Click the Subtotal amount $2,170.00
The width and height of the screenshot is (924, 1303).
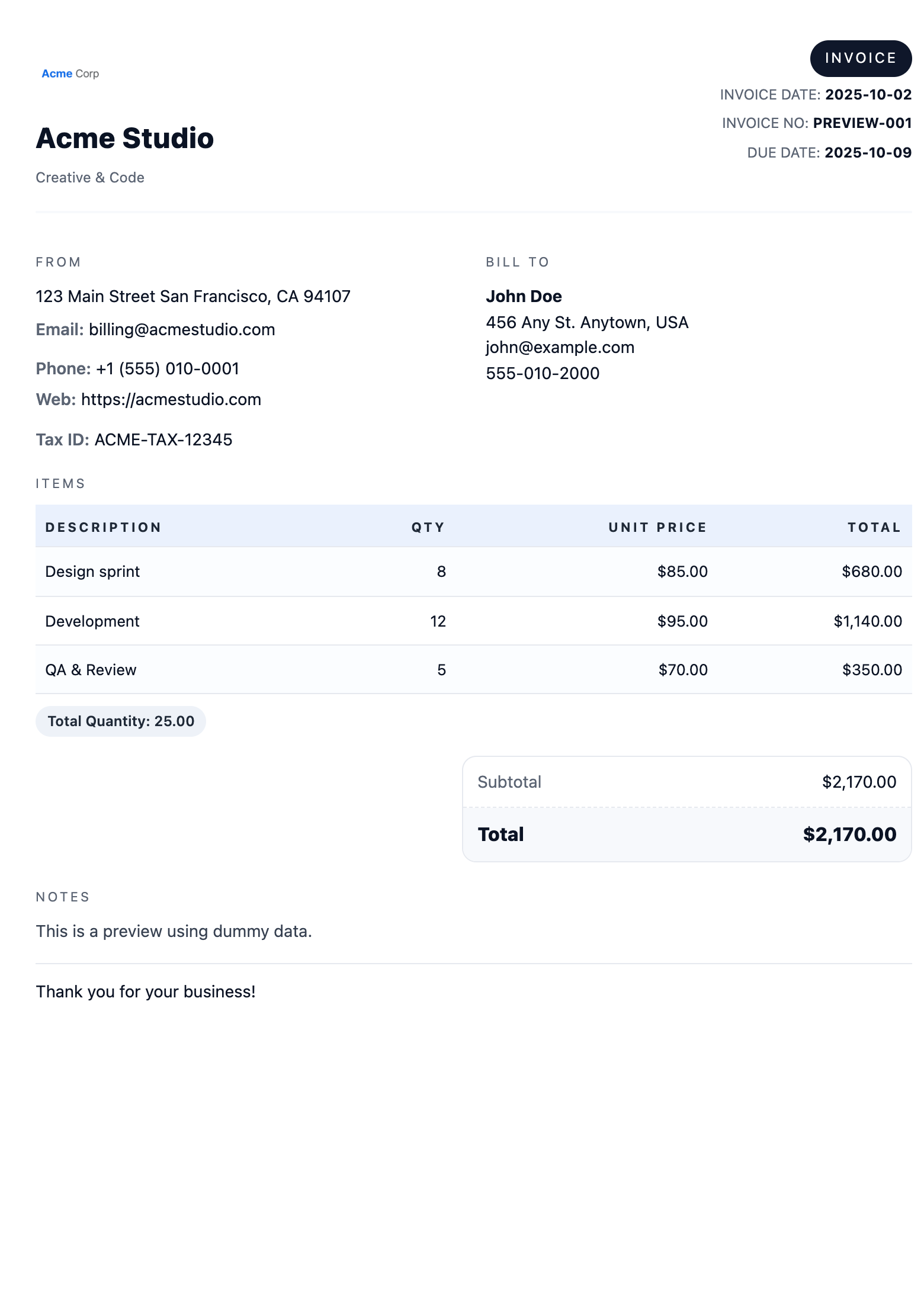pyautogui.click(x=859, y=782)
